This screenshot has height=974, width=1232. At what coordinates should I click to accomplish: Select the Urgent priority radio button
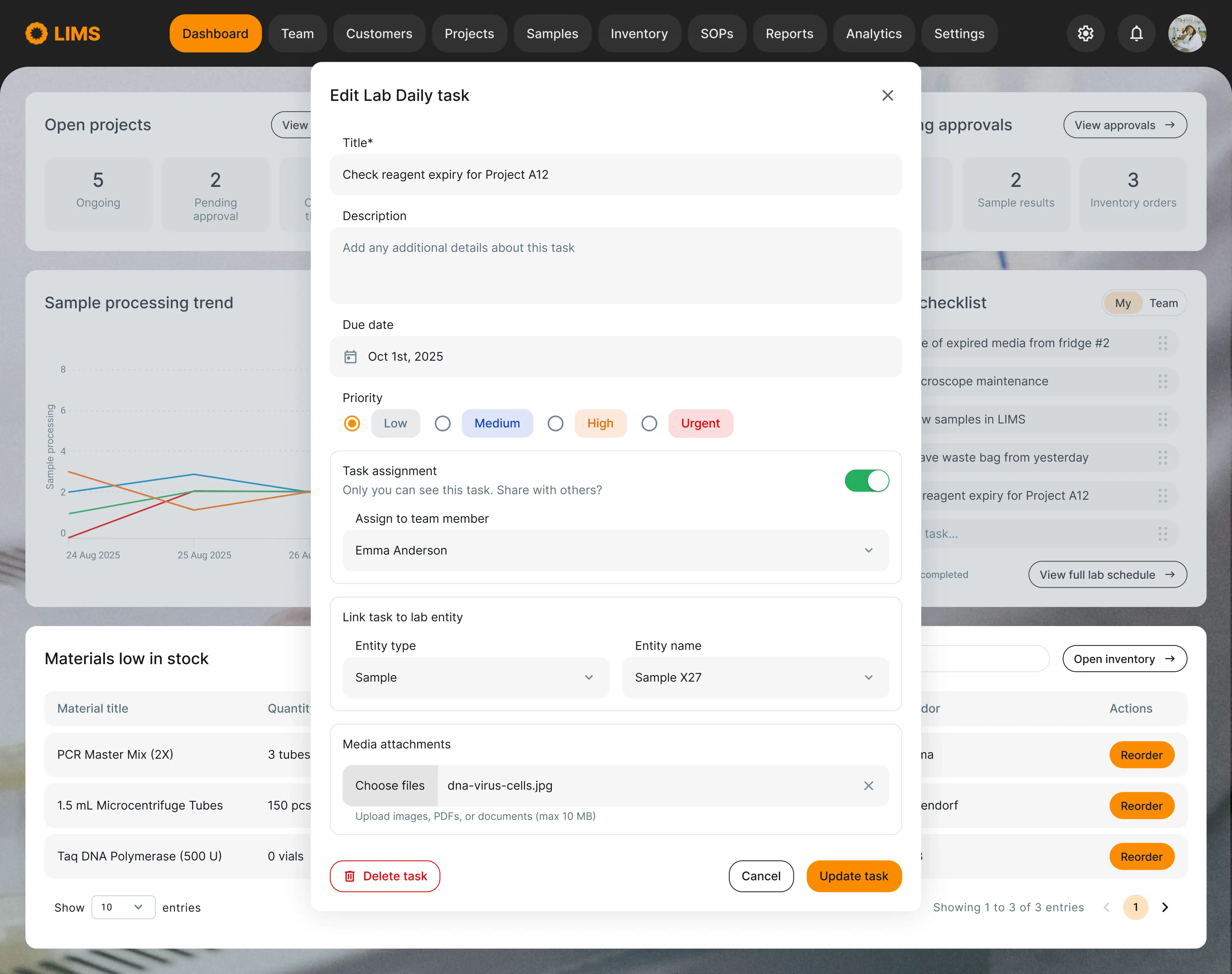pyautogui.click(x=648, y=423)
